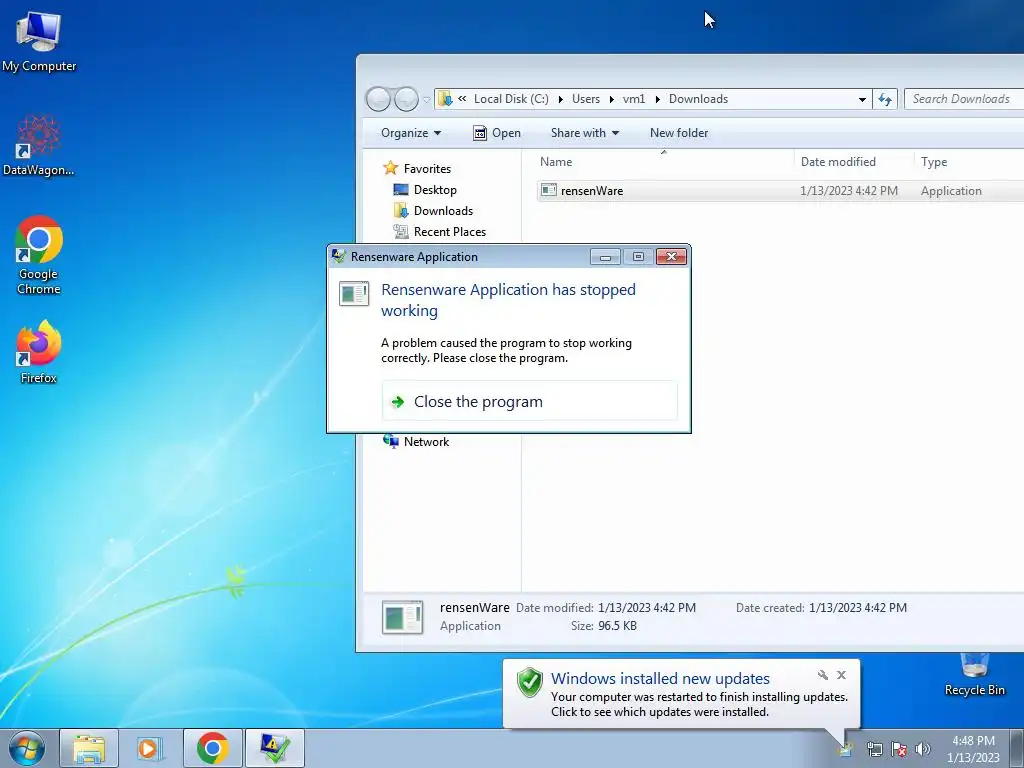Click the rensenWare details pane thumbnail
Screen dimensions: 1024x768
point(402,617)
